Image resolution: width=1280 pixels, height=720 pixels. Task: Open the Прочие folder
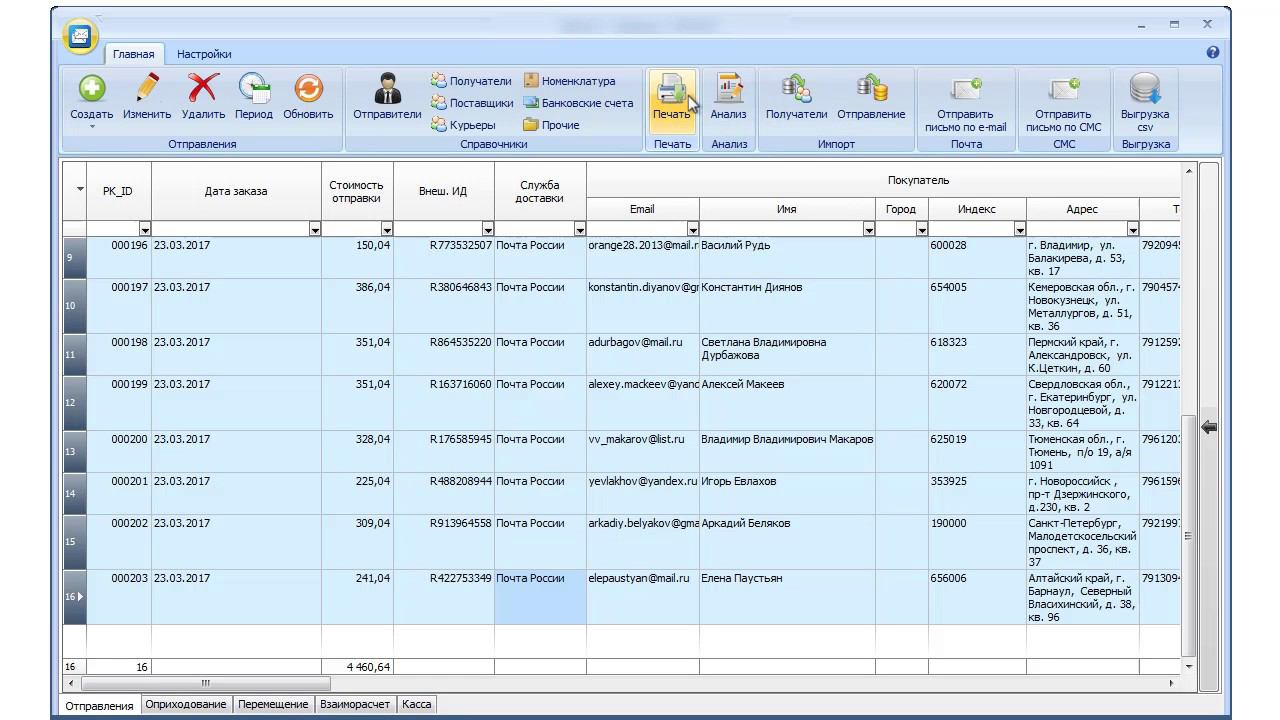pyautogui.click(x=551, y=125)
